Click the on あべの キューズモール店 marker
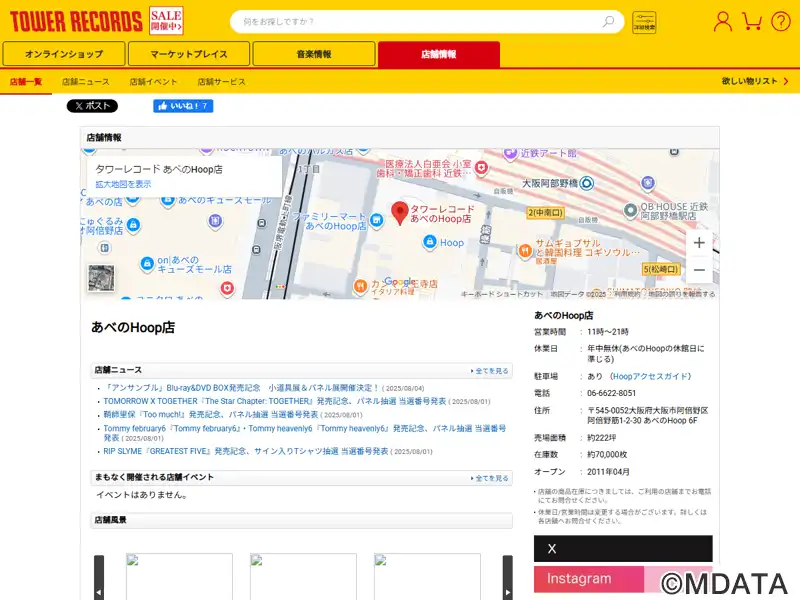 tap(147, 264)
